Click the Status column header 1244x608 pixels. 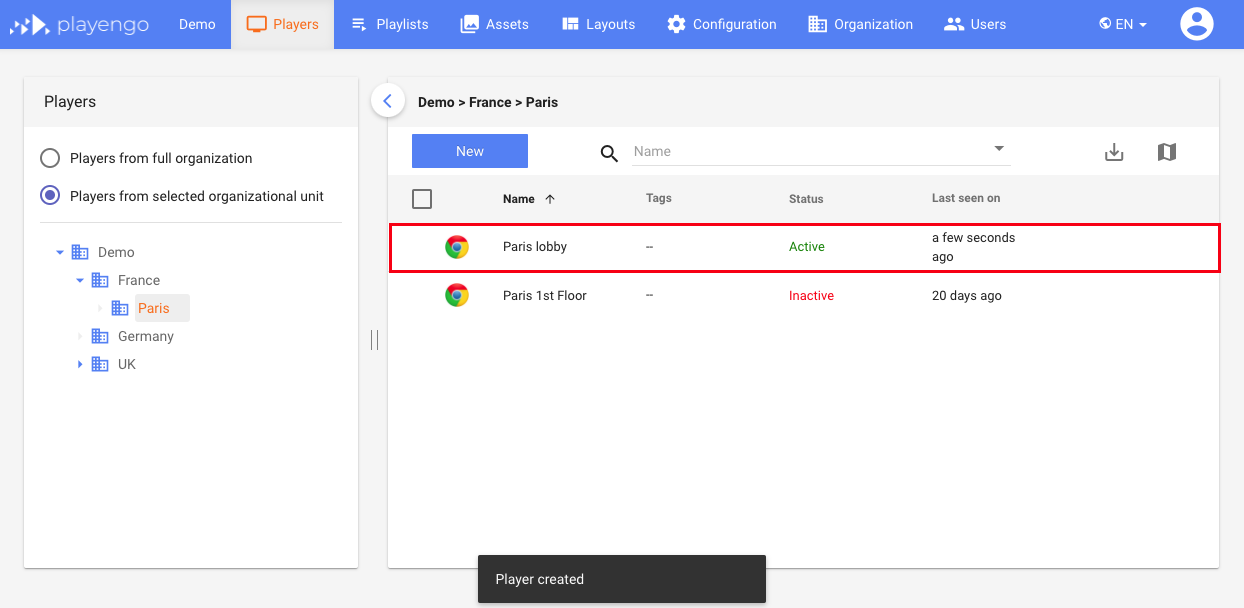click(806, 199)
